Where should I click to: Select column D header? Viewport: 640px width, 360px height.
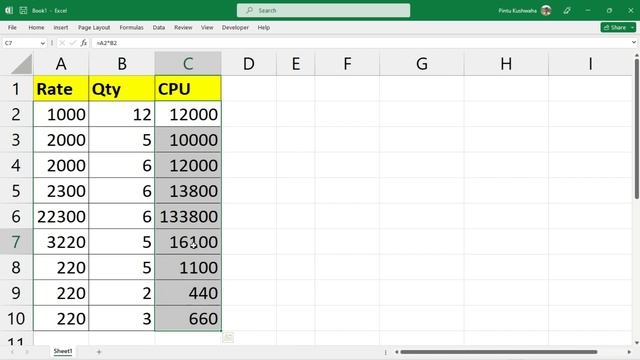(249, 64)
